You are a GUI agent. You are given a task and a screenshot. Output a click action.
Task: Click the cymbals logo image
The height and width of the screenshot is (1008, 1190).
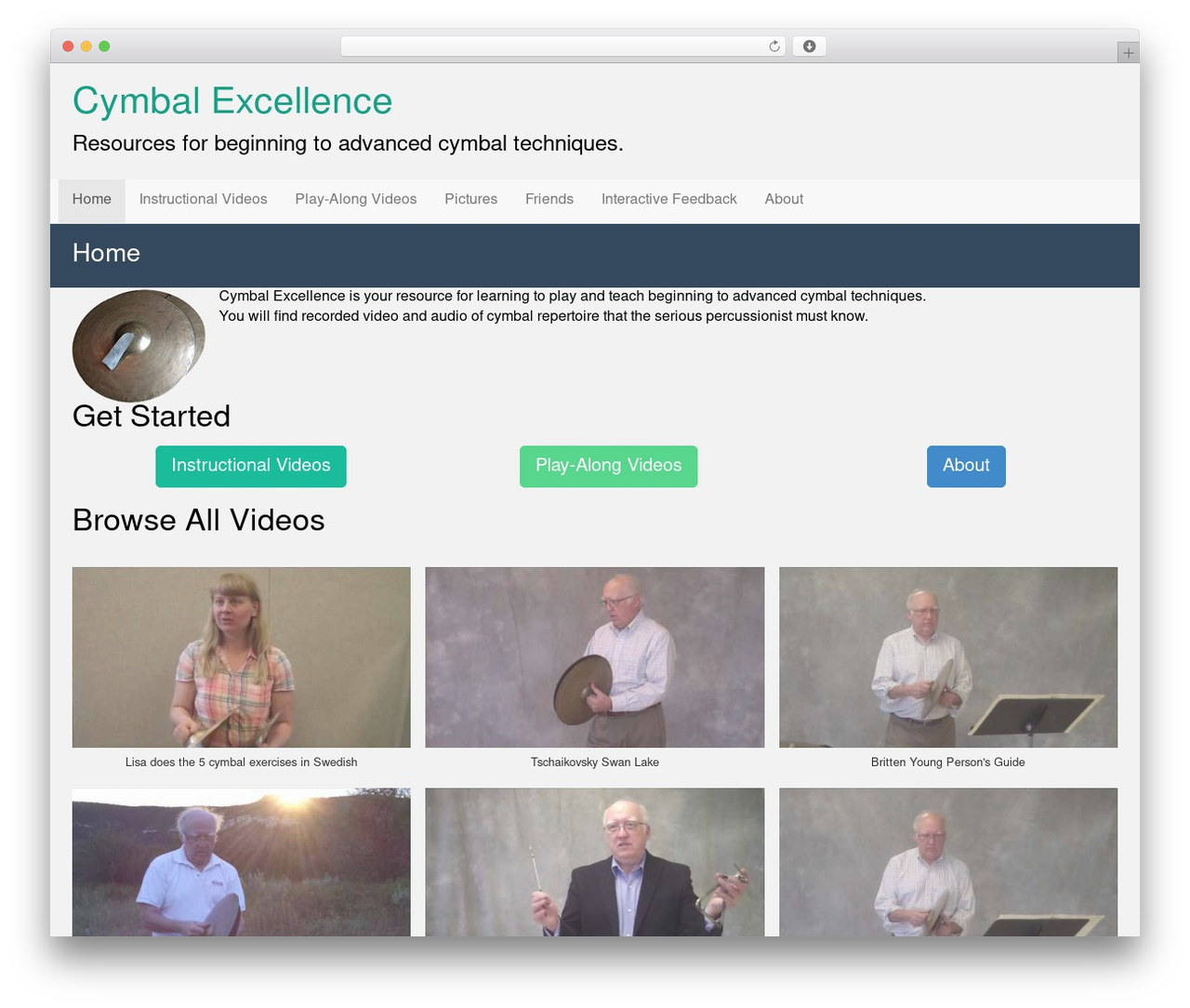139,345
